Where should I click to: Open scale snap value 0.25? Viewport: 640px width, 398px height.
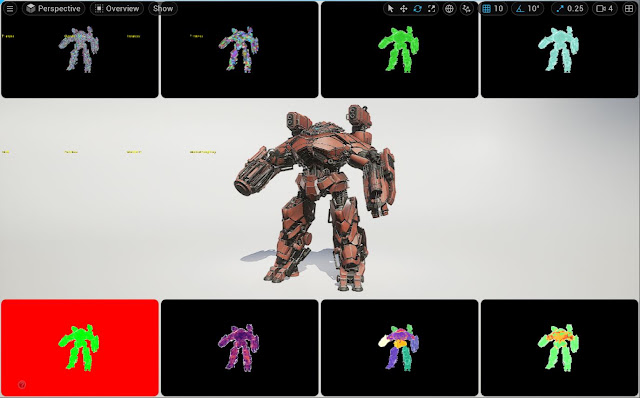tap(575, 9)
